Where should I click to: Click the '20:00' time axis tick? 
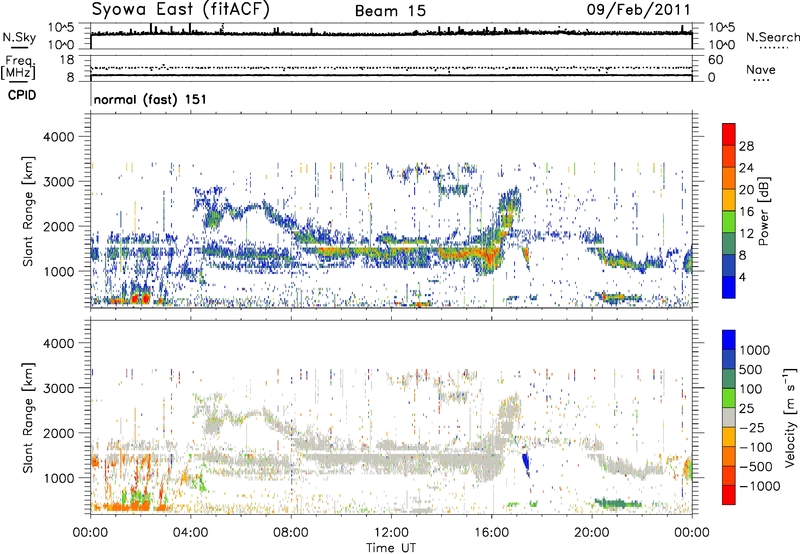[592, 533]
